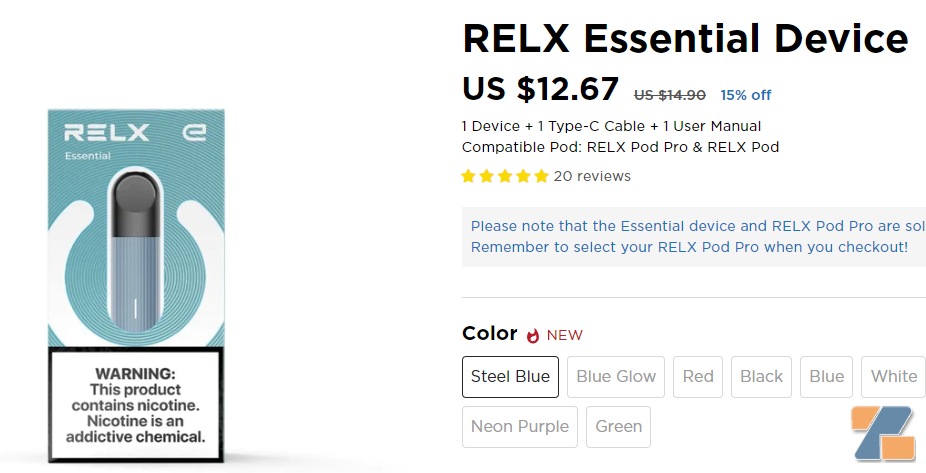Image resolution: width=926 pixels, height=473 pixels.
Task: Click the crossed-out US $14.90 price
Action: [669, 95]
